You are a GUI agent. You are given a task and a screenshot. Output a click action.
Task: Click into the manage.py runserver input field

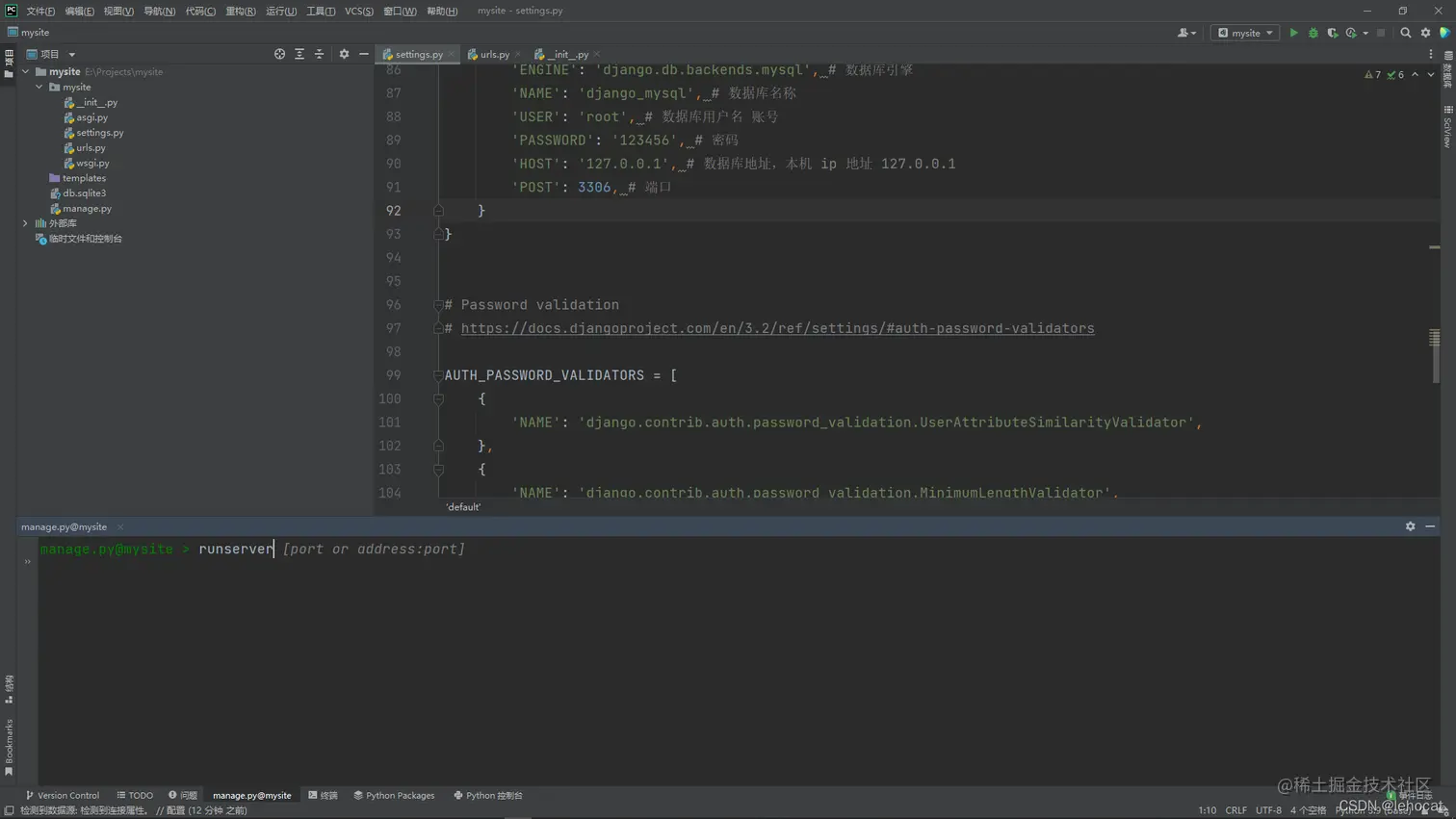tap(738, 549)
